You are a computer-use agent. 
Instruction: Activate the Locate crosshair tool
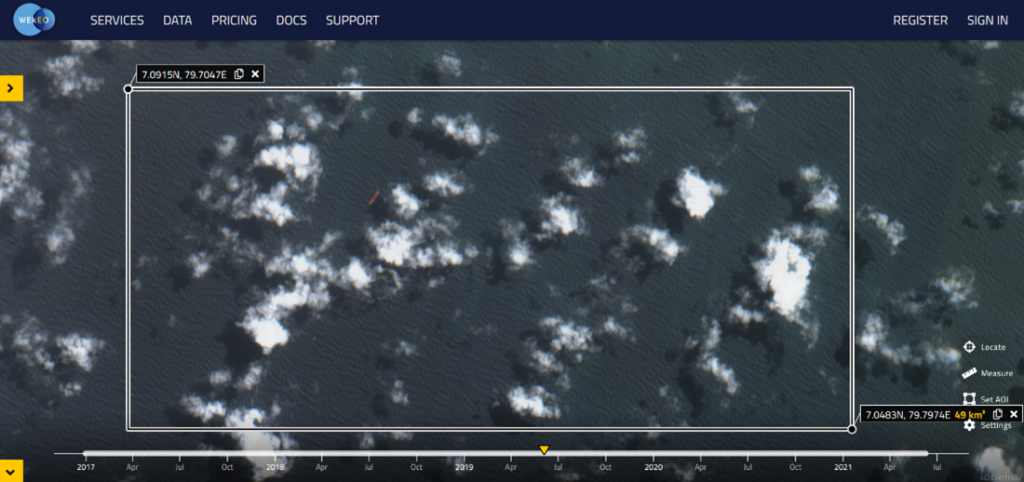(968, 347)
